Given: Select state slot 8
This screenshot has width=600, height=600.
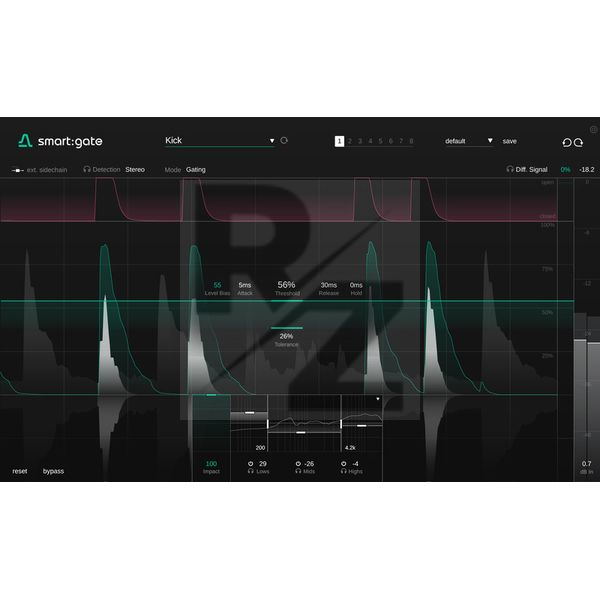Looking at the screenshot, I should (x=411, y=141).
